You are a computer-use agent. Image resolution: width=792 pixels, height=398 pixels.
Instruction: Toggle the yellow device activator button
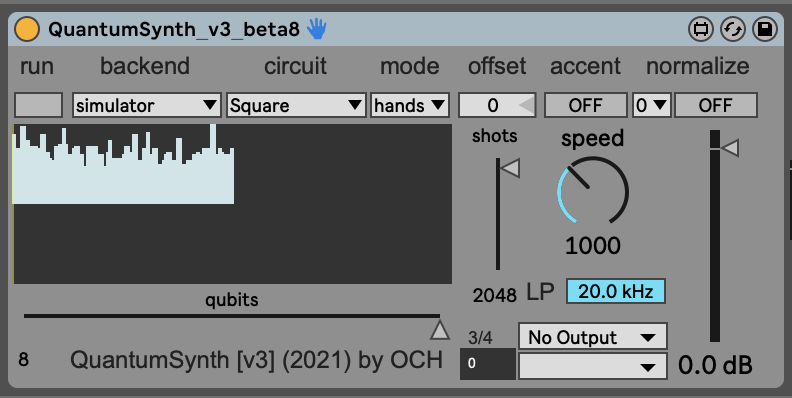26,29
